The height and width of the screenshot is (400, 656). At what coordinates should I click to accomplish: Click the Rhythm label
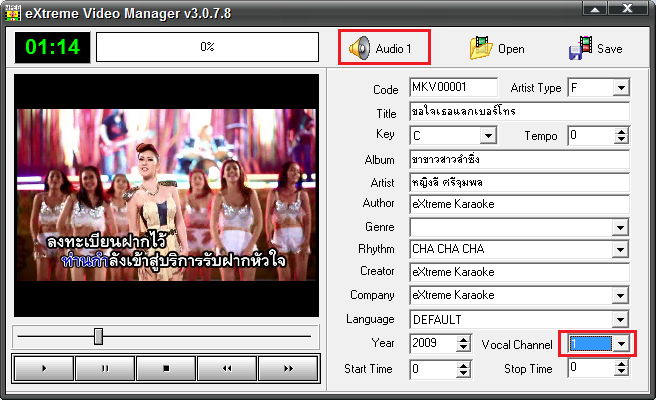[x=376, y=249]
